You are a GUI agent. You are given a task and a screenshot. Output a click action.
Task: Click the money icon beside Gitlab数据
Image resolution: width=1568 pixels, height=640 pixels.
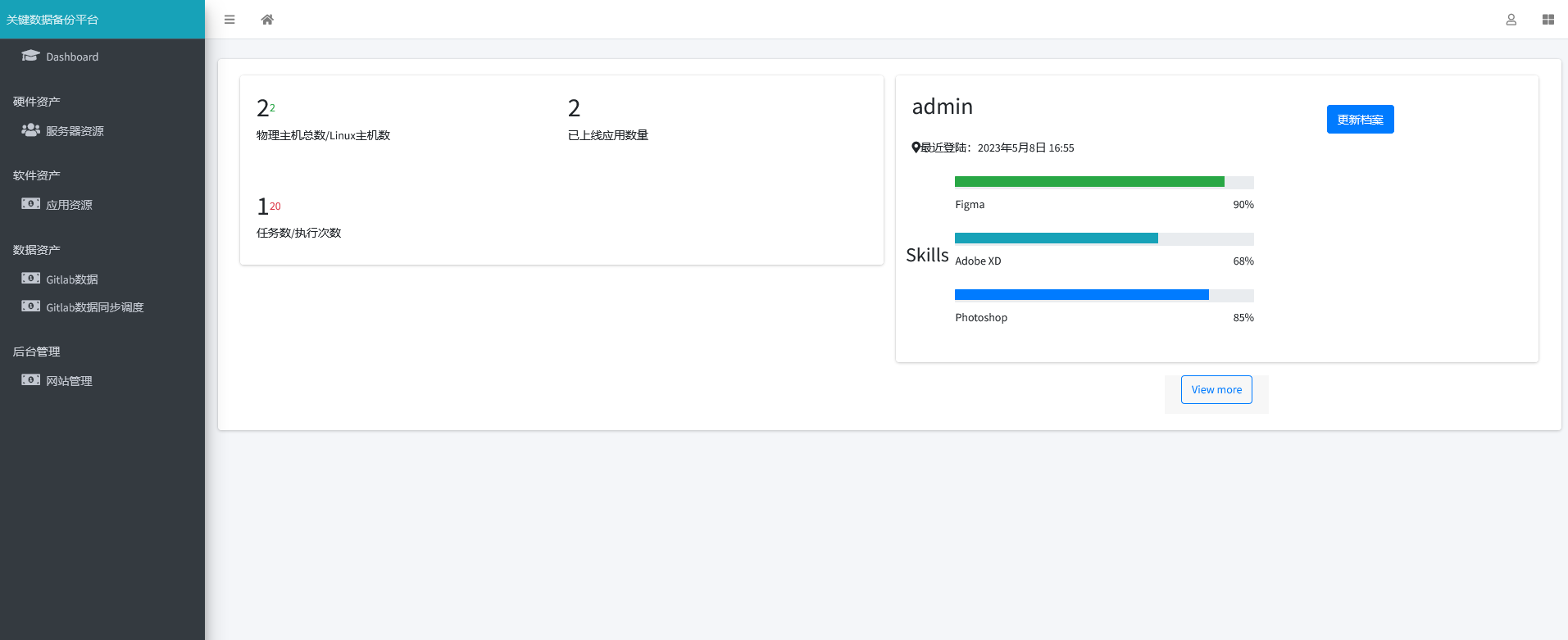[30, 279]
